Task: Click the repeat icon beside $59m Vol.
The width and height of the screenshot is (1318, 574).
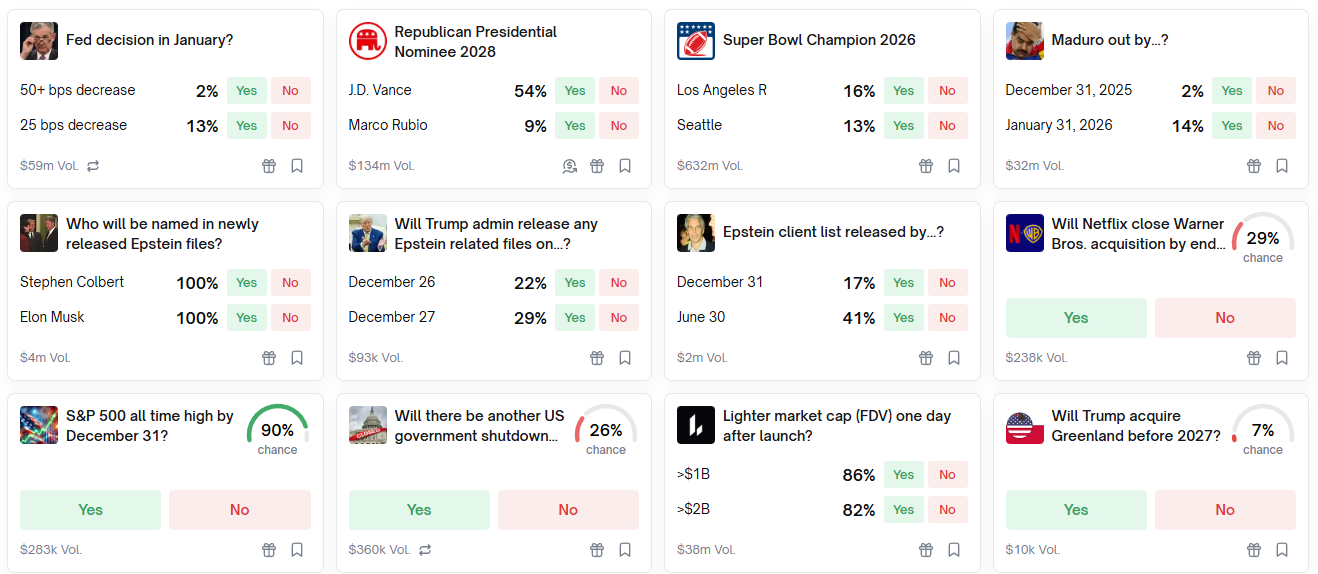Action: (93, 166)
